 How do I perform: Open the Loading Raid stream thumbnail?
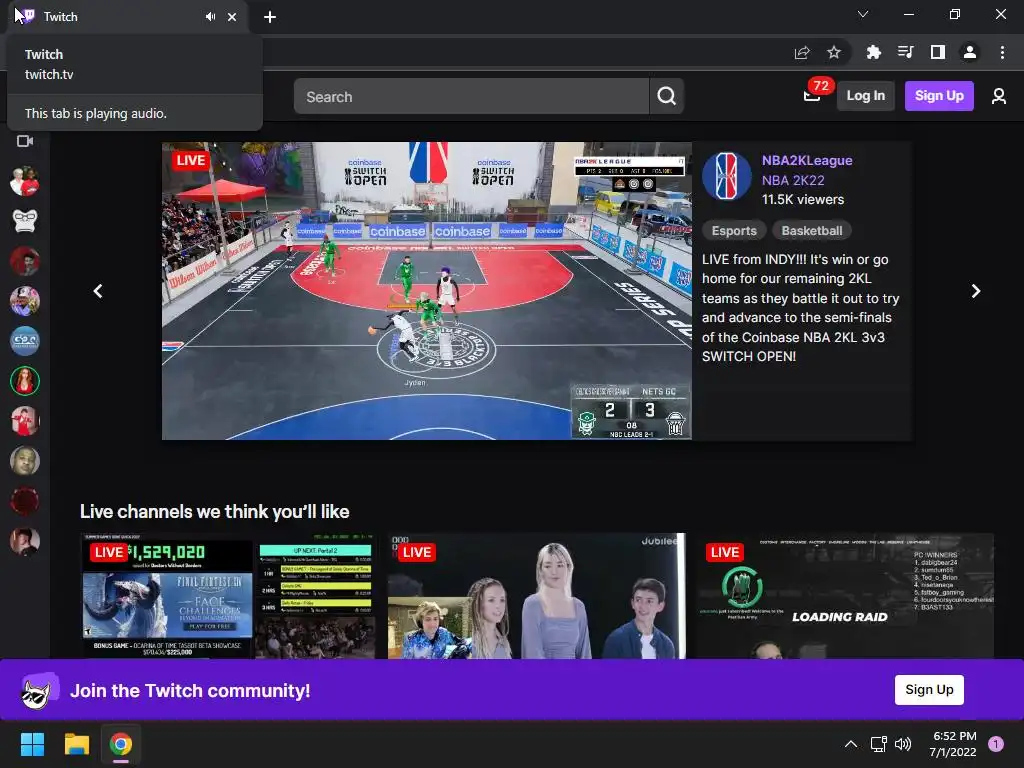(x=846, y=596)
